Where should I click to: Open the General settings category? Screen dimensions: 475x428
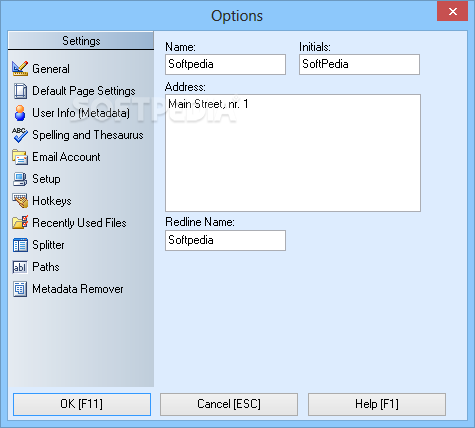point(51,69)
